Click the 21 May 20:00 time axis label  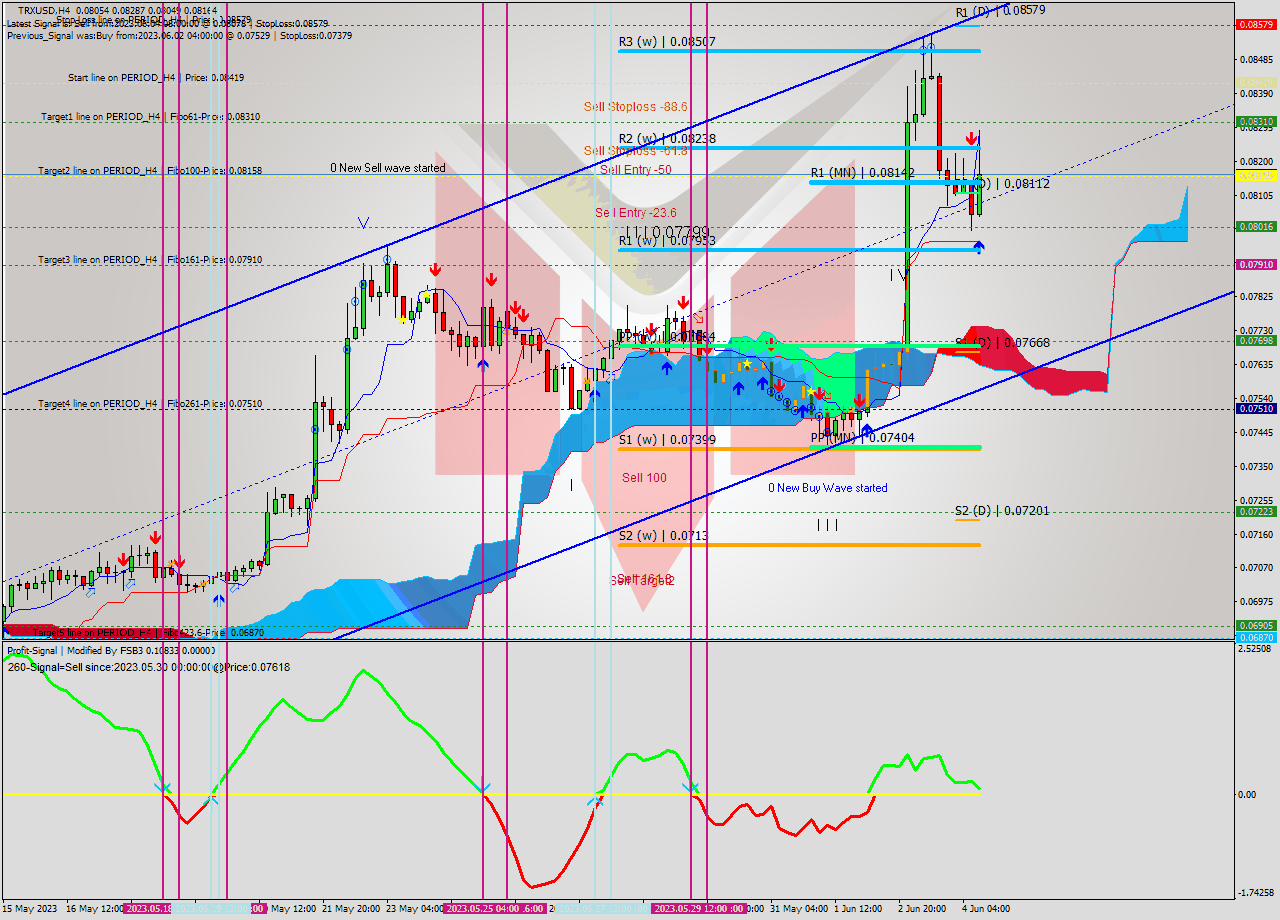[351, 909]
